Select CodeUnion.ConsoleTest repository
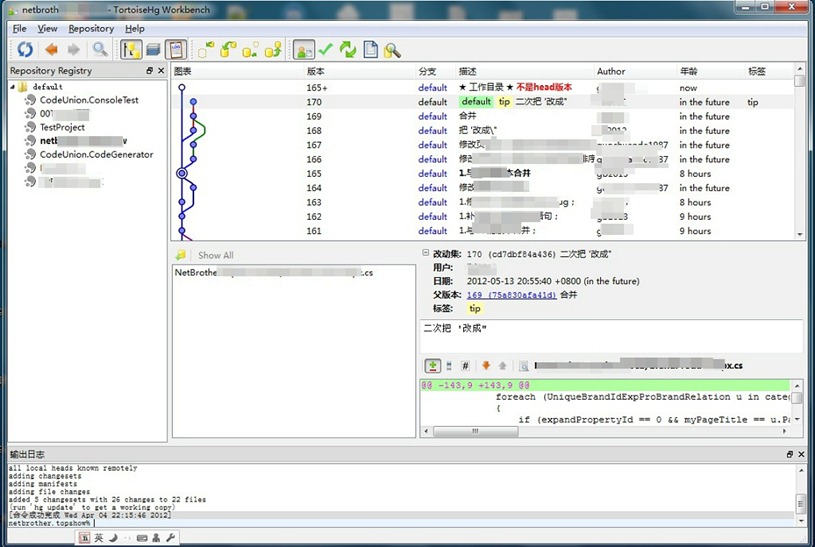 click(89, 100)
